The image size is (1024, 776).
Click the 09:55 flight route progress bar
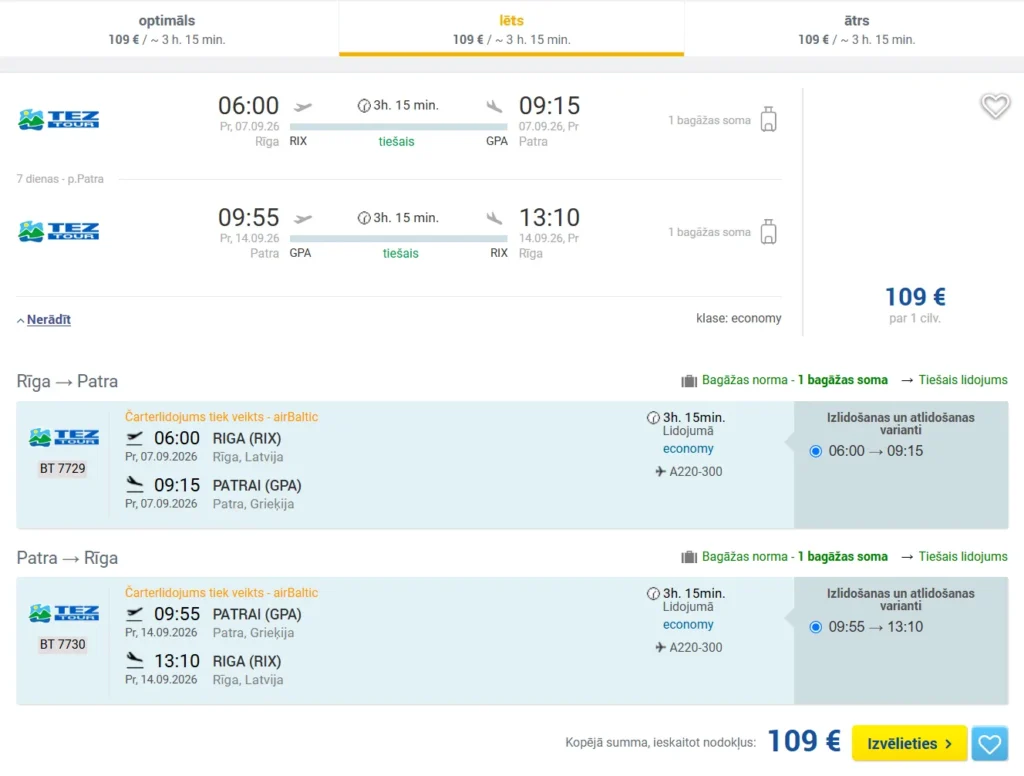click(x=398, y=239)
